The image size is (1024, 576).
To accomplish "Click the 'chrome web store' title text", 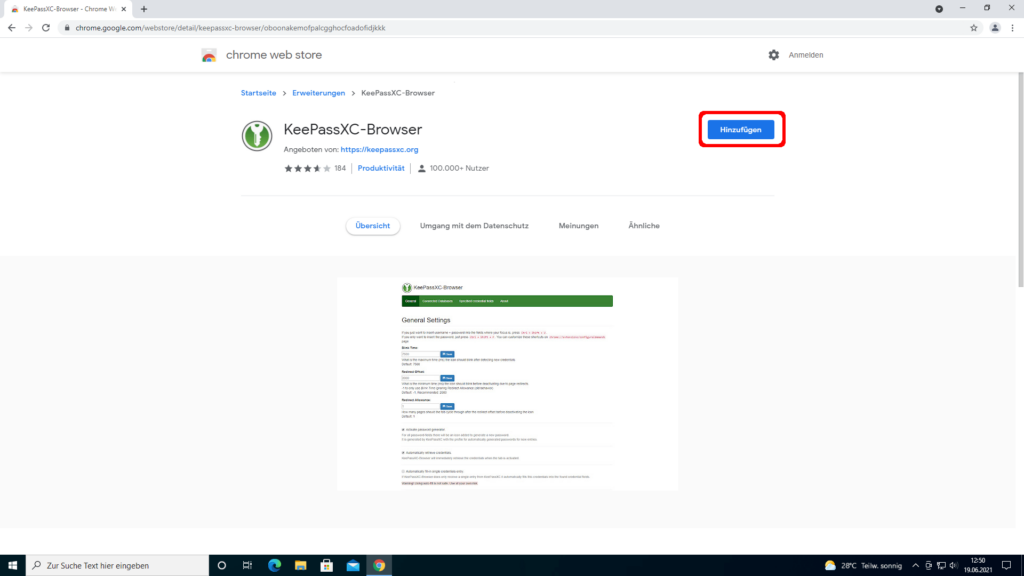I will [x=274, y=55].
